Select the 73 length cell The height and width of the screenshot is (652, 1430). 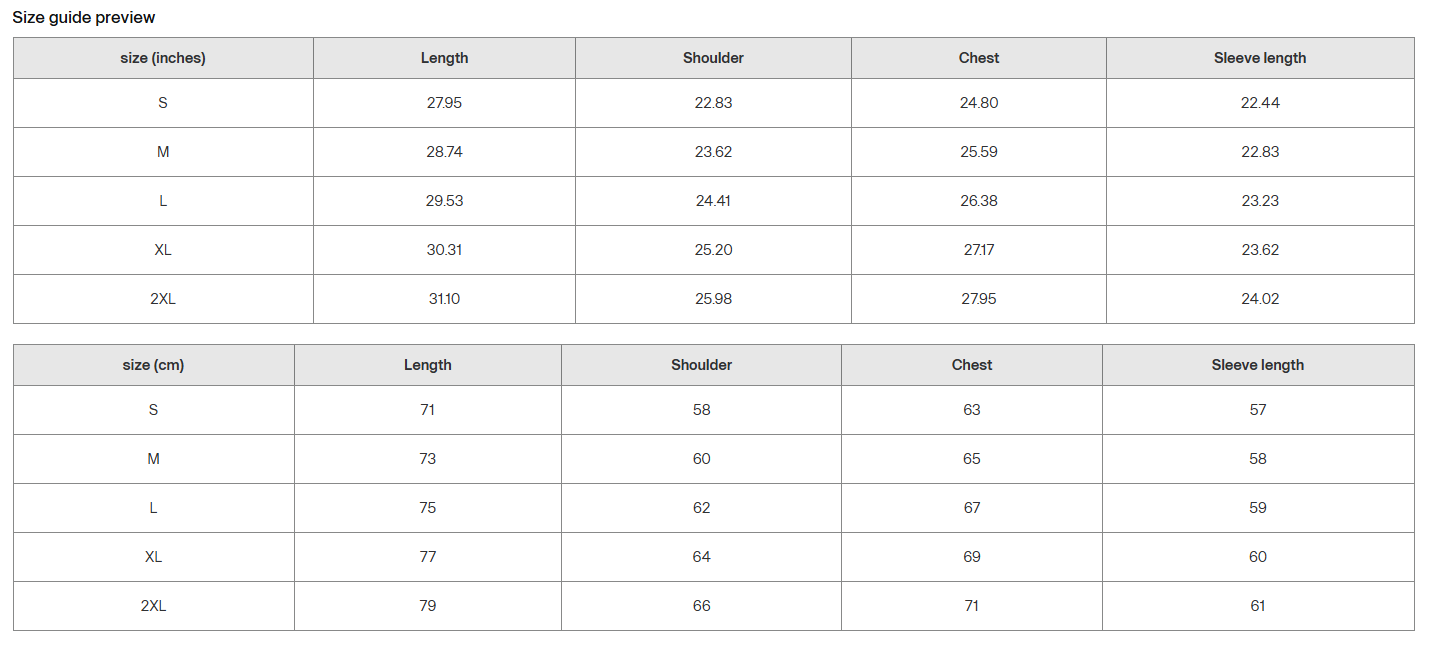(428, 459)
